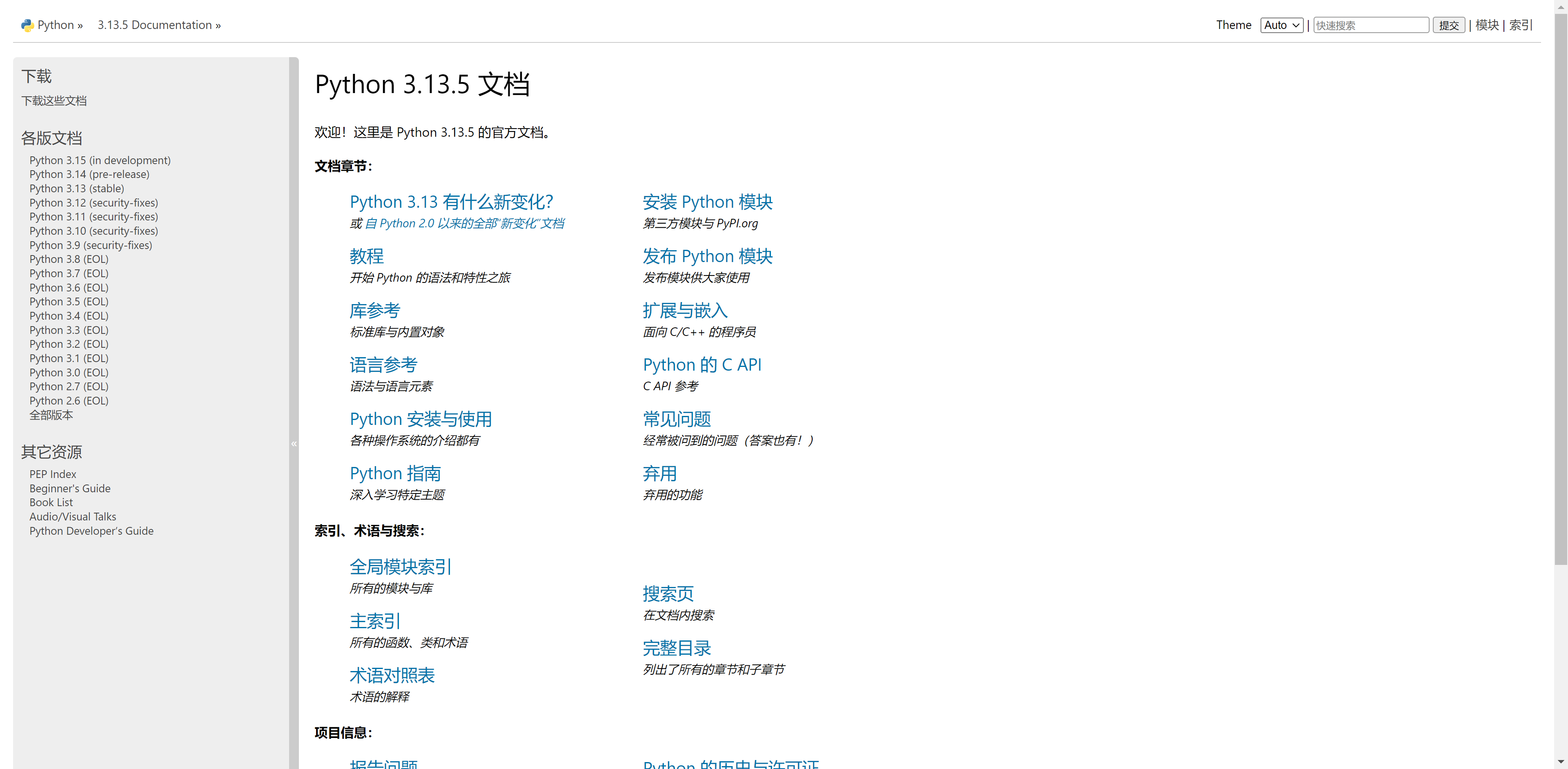1568x769 pixels.
Task: Open Python Developer's Guide link
Action: tap(91, 531)
